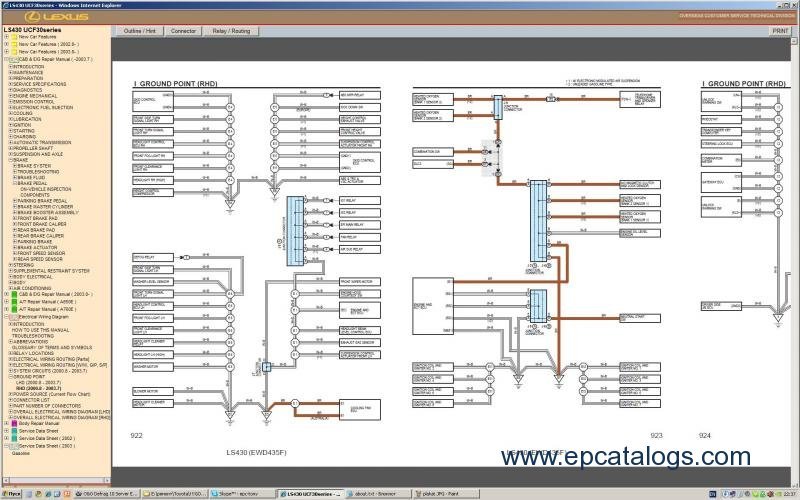The height and width of the screenshot is (500, 800).
Task: Expand the STEERING section
Action: coord(10,265)
